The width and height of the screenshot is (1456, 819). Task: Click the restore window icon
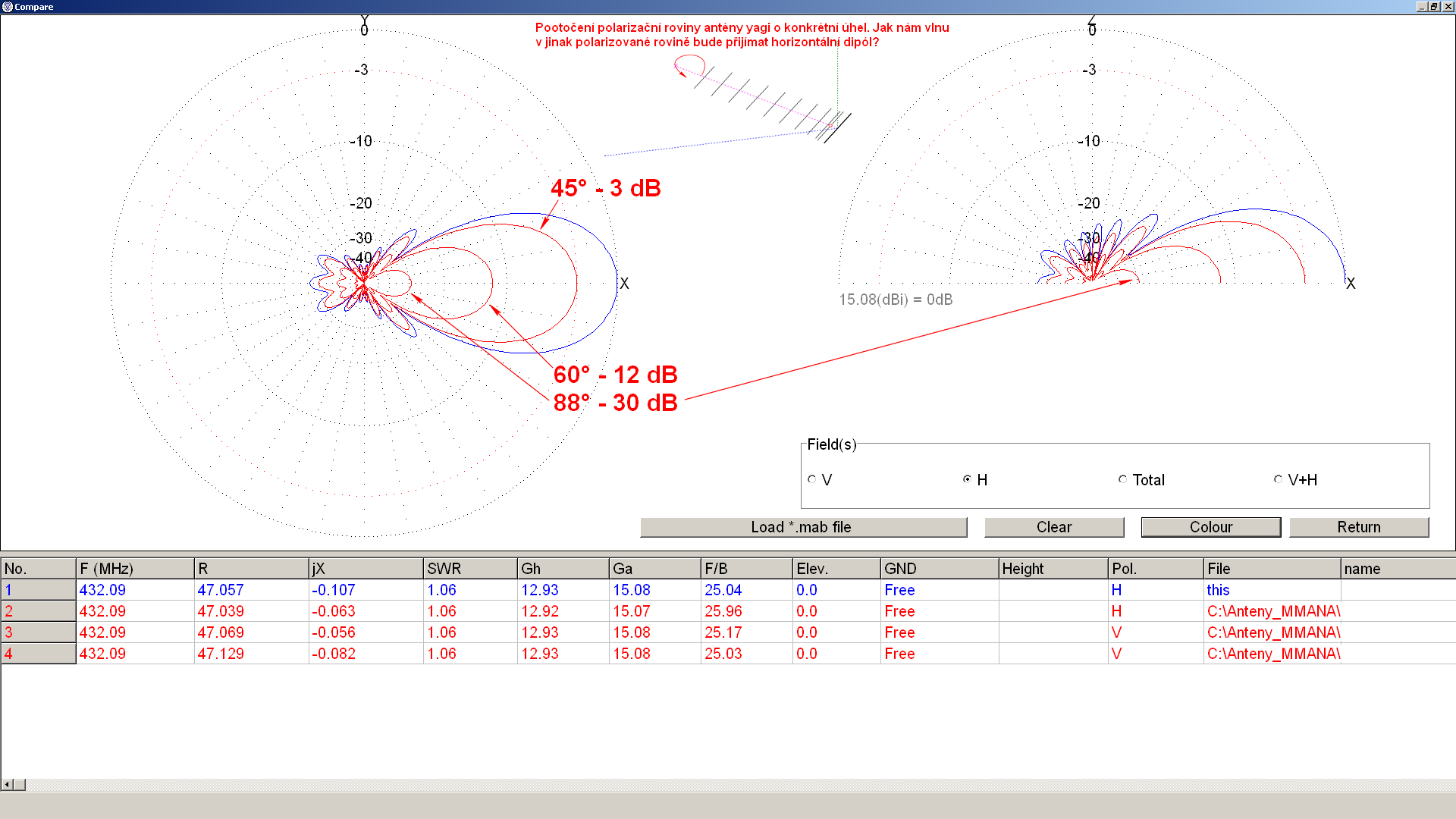click(x=1434, y=7)
